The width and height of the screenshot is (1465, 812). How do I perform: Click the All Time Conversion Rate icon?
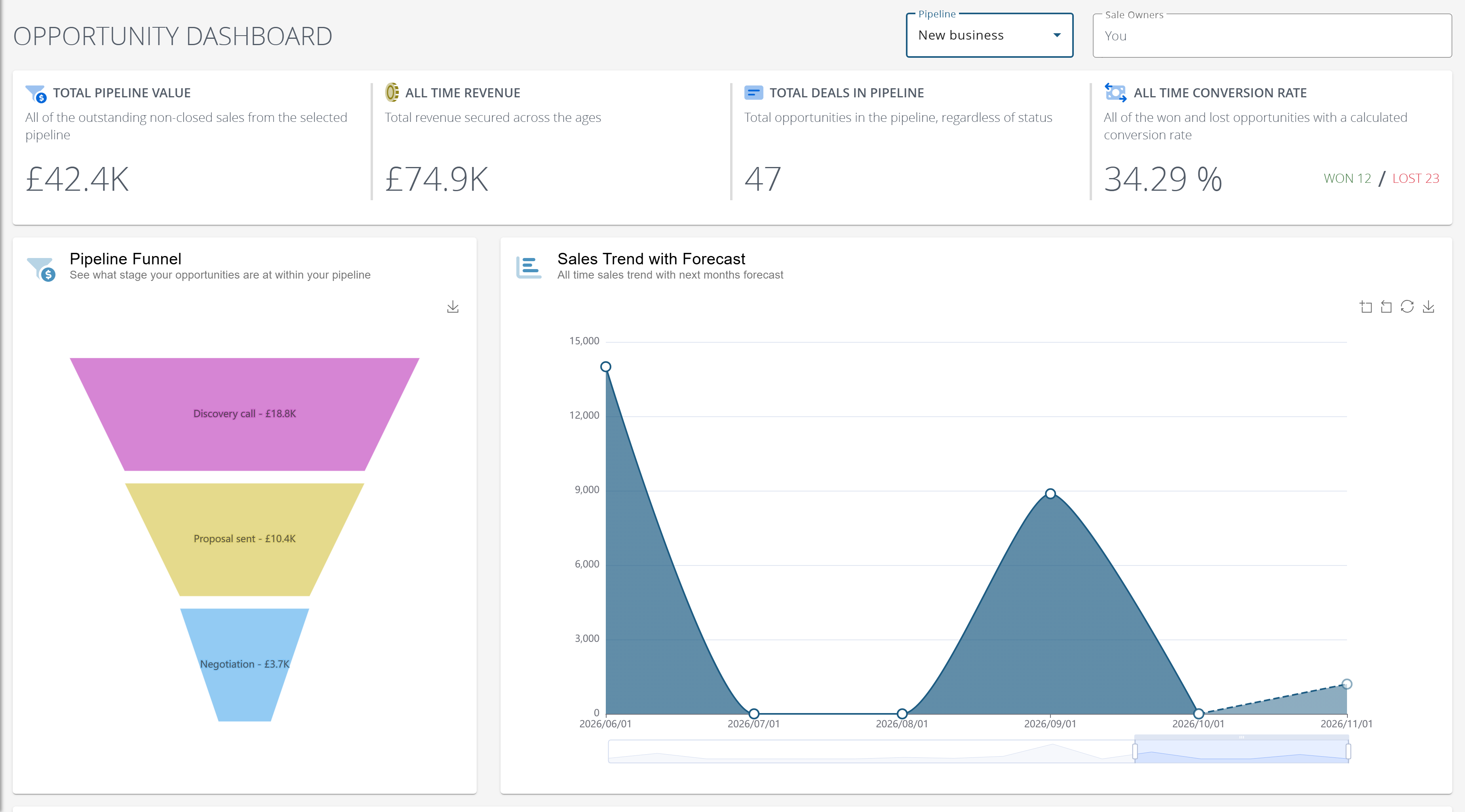pyautogui.click(x=1115, y=92)
